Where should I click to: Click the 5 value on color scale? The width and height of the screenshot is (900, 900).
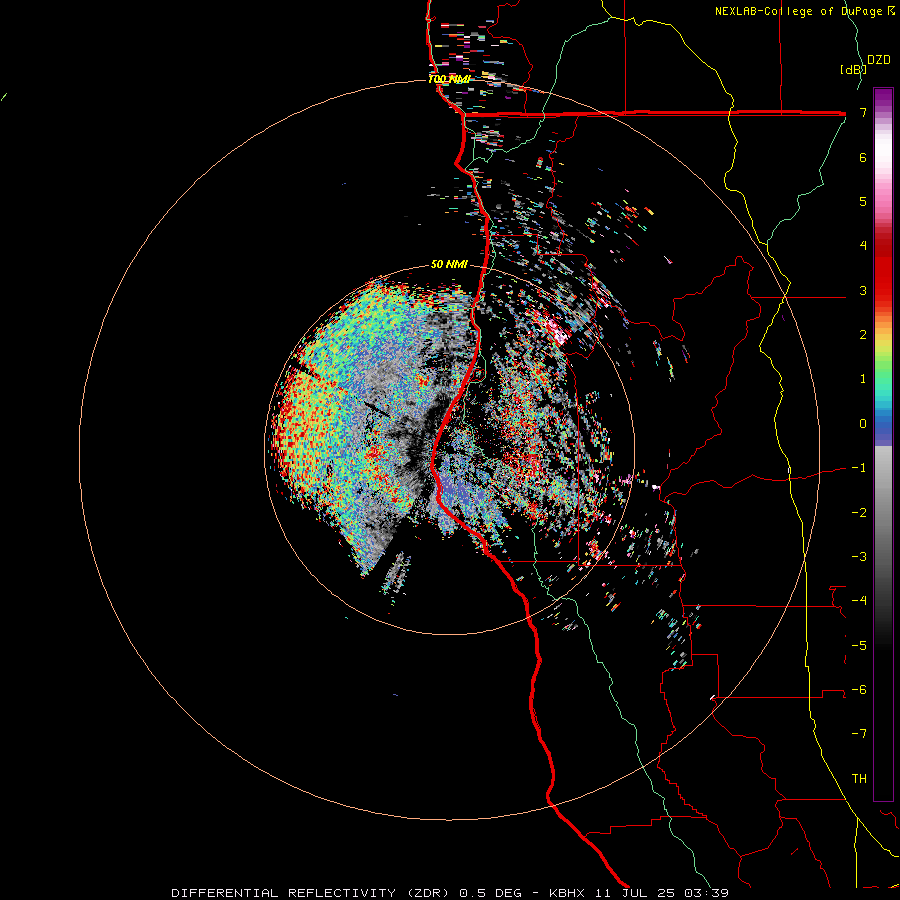[x=863, y=201]
